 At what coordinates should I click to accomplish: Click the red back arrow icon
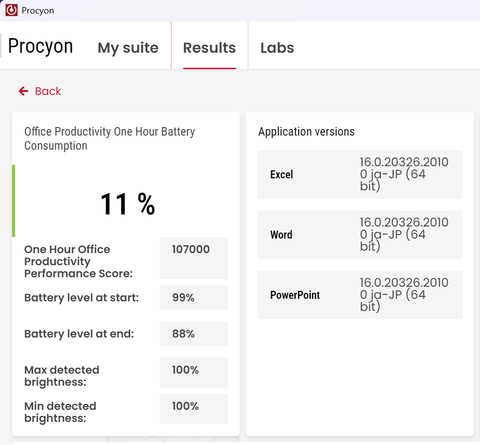coord(23,91)
